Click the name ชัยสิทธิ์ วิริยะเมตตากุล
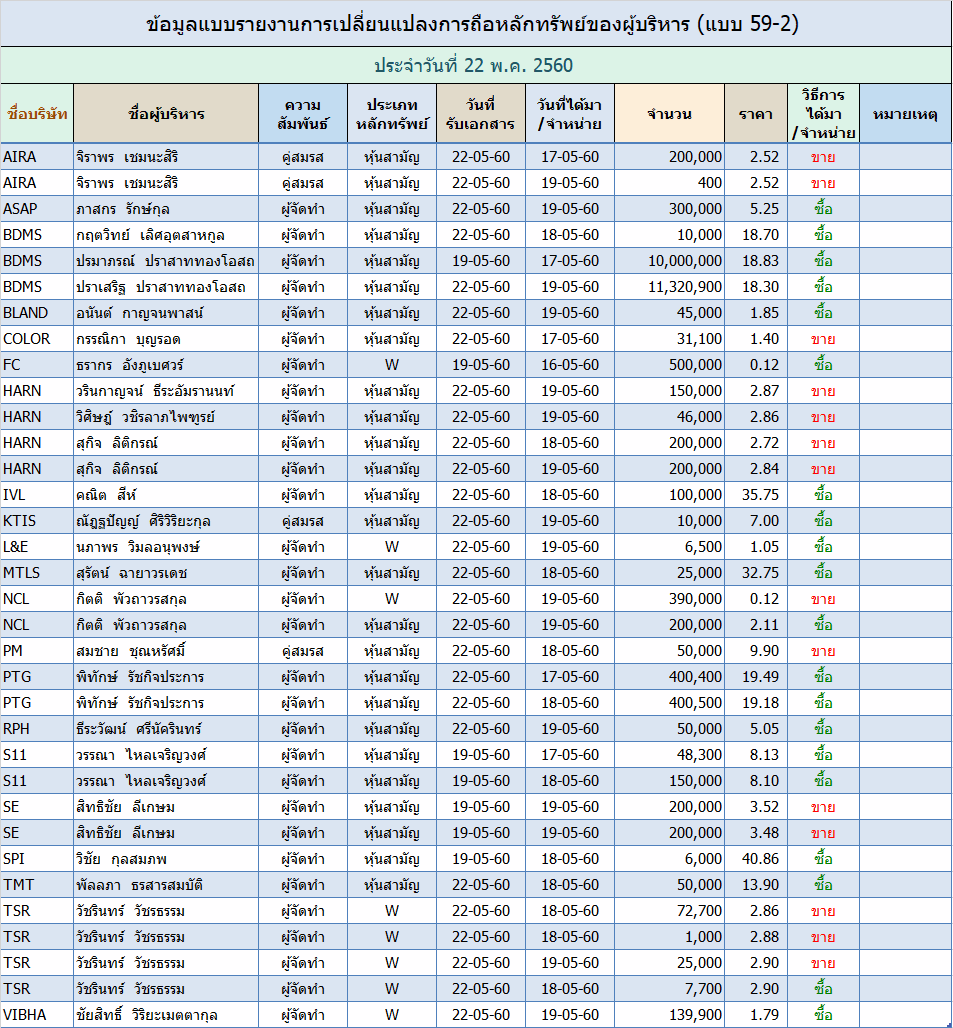 [x=147, y=1015]
